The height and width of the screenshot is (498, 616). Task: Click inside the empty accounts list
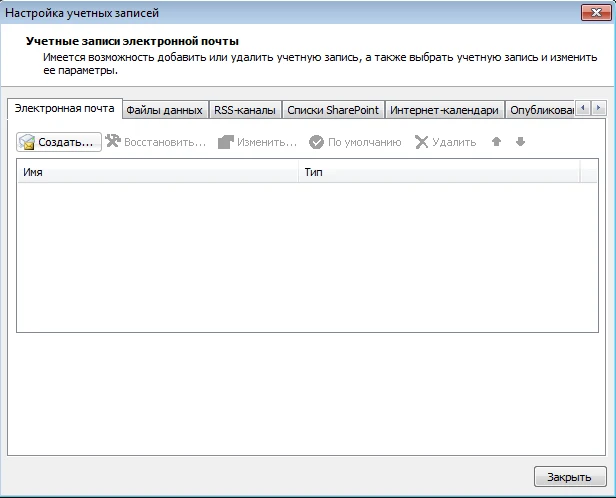click(300, 255)
